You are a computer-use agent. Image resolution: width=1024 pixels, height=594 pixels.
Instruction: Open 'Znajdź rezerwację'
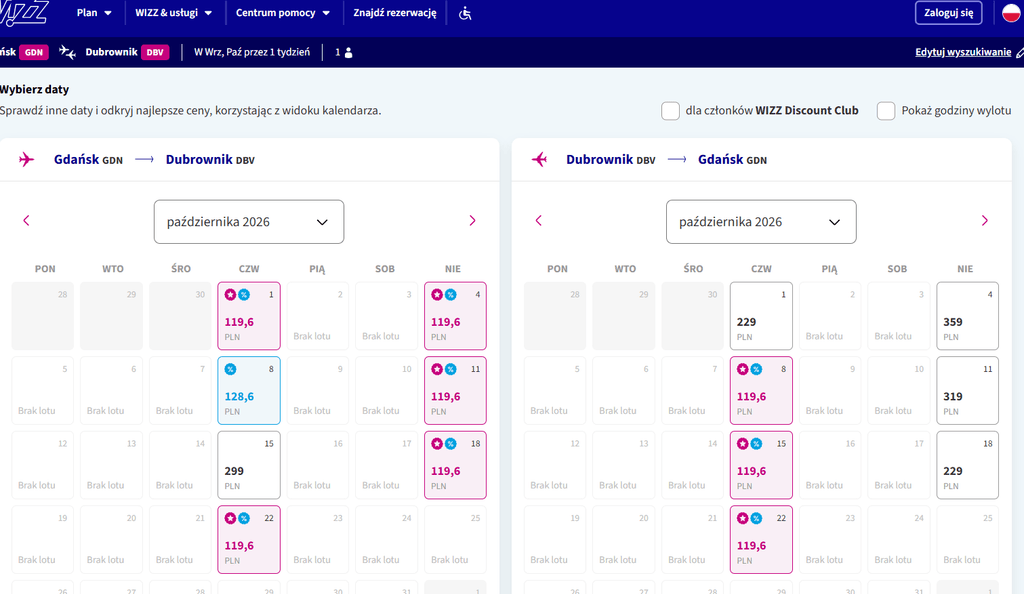point(394,13)
